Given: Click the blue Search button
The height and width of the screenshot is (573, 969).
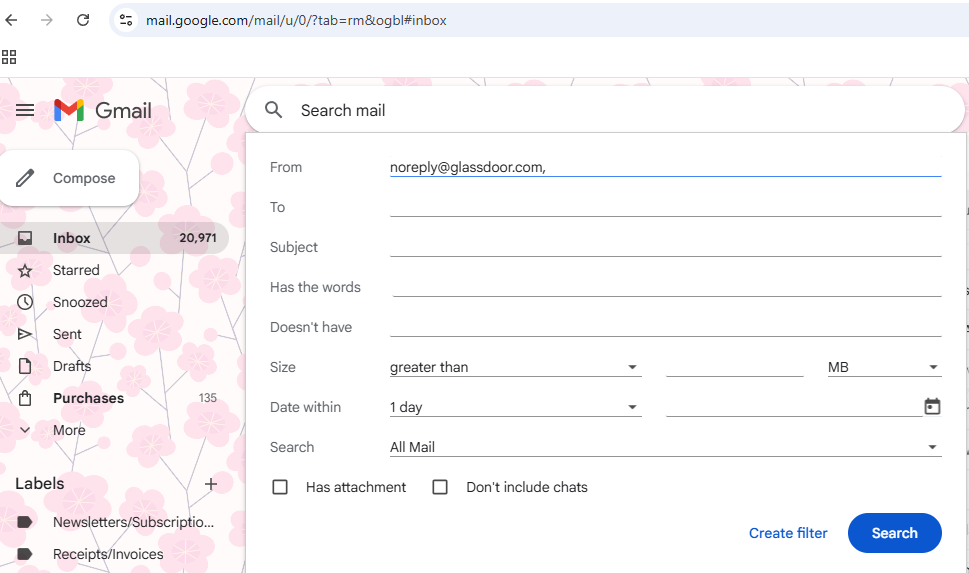Looking at the screenshot, I should [894, 533].
